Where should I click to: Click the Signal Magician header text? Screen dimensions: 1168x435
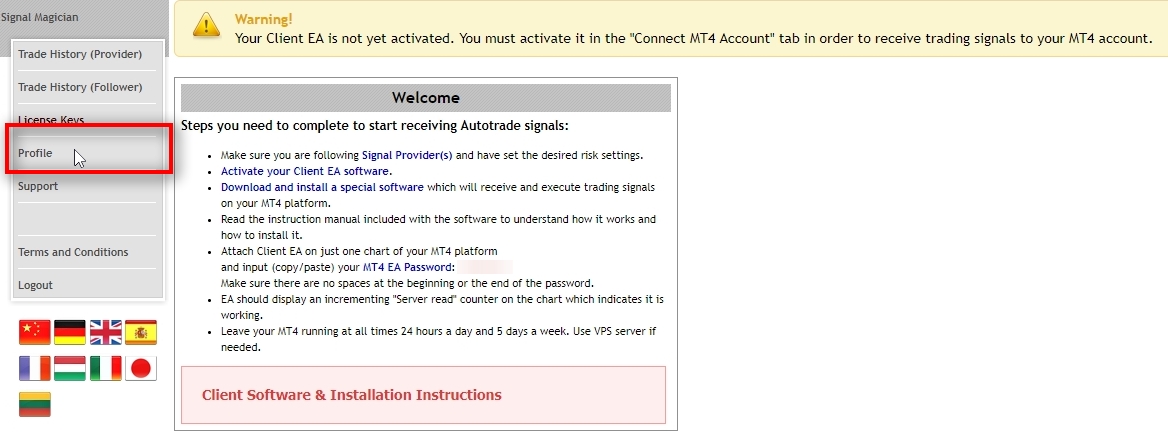tap(39, 17)
